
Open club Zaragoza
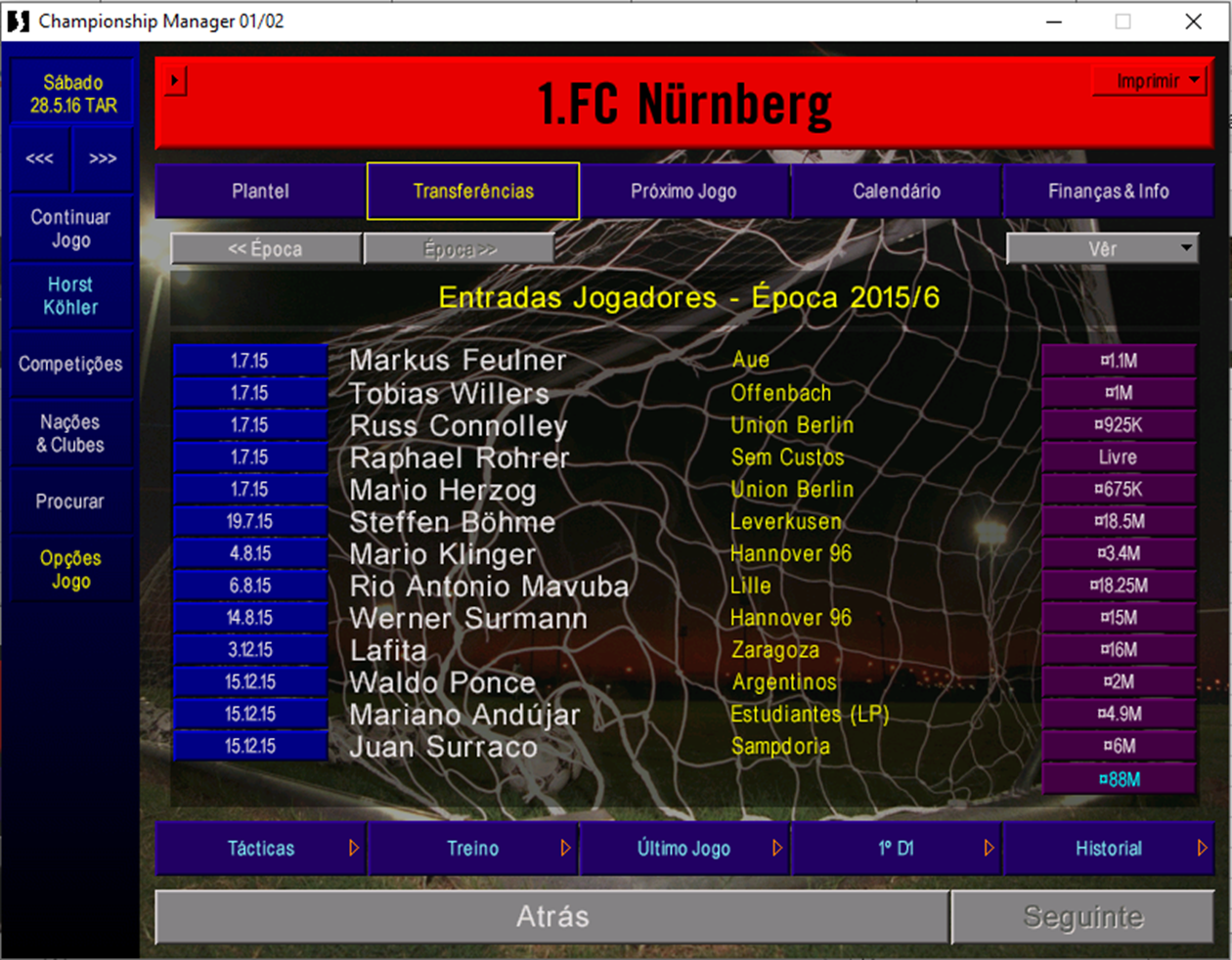(x=775, y=650)
